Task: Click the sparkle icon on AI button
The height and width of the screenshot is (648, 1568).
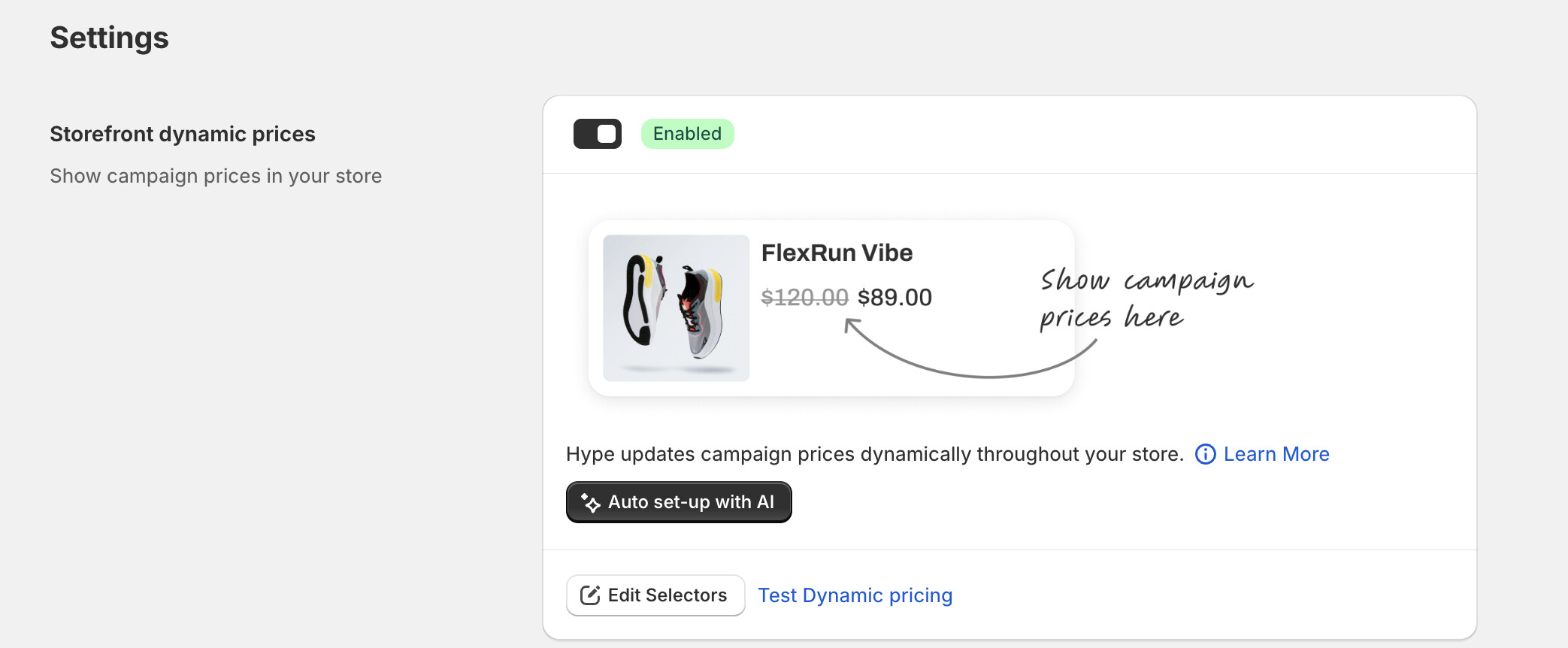Action: [591, 503]
